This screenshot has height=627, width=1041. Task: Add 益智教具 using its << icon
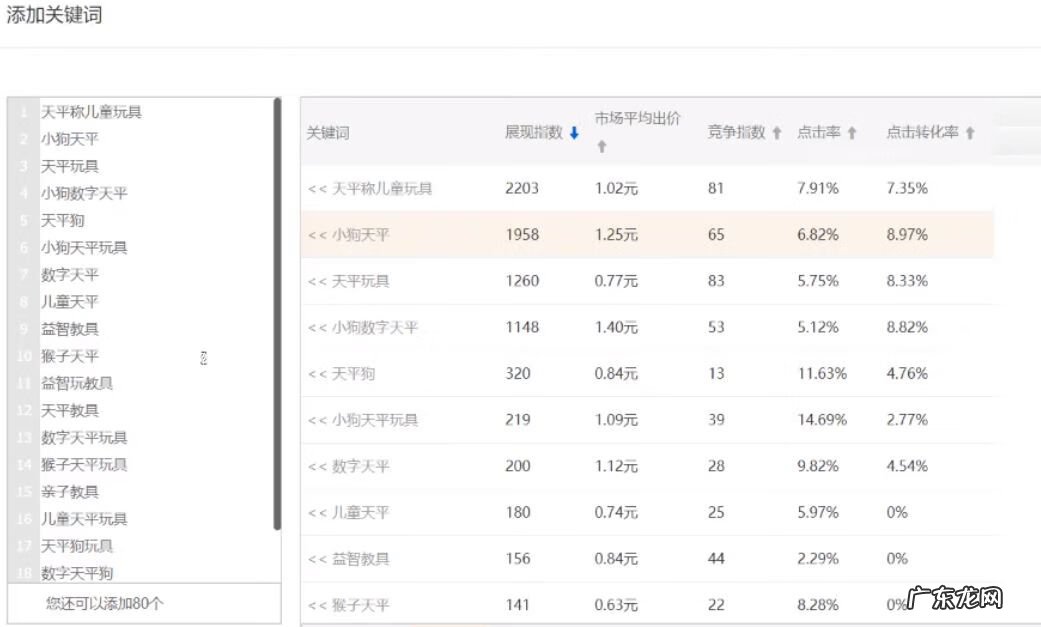click(317, 558)
